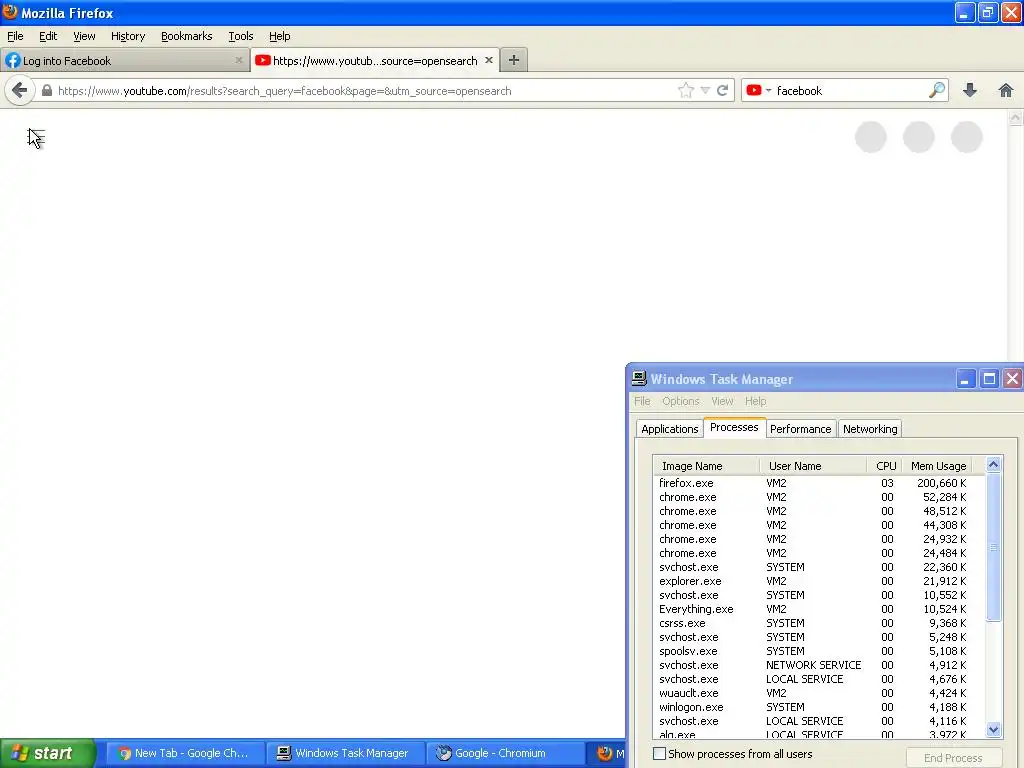The image size is (1024, 768).
Task: Close the YouTube tab
Action: click(x=488, y=60)
